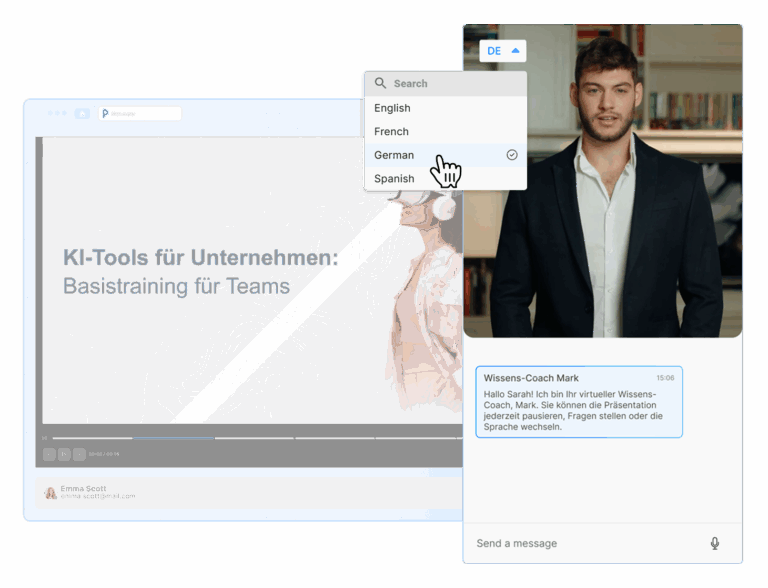768x588 pixels.
Task: Click Emma Scott's avatar picture
Action: tap(50, 493)
